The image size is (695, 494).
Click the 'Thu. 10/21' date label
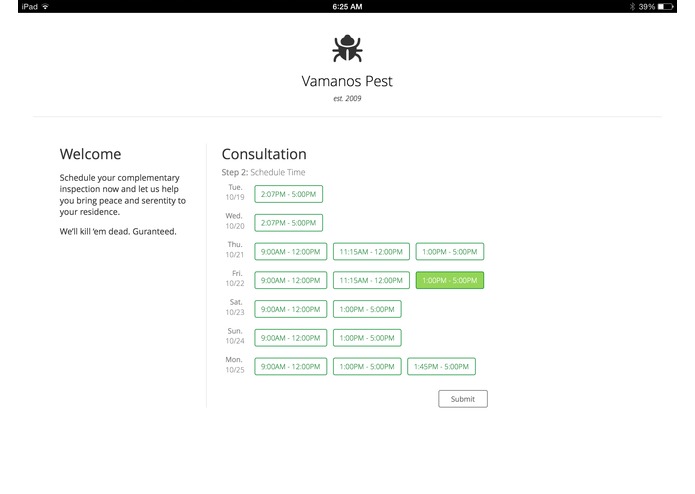pos(235,250)
